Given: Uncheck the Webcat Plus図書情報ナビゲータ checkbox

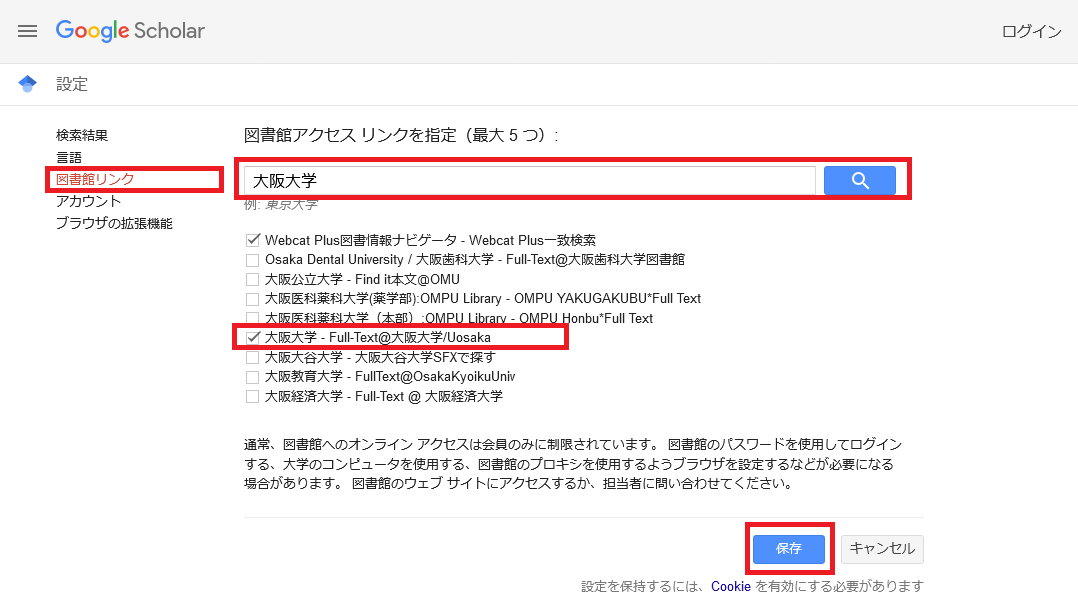Looking at the screenshot, I should [252, 240].
